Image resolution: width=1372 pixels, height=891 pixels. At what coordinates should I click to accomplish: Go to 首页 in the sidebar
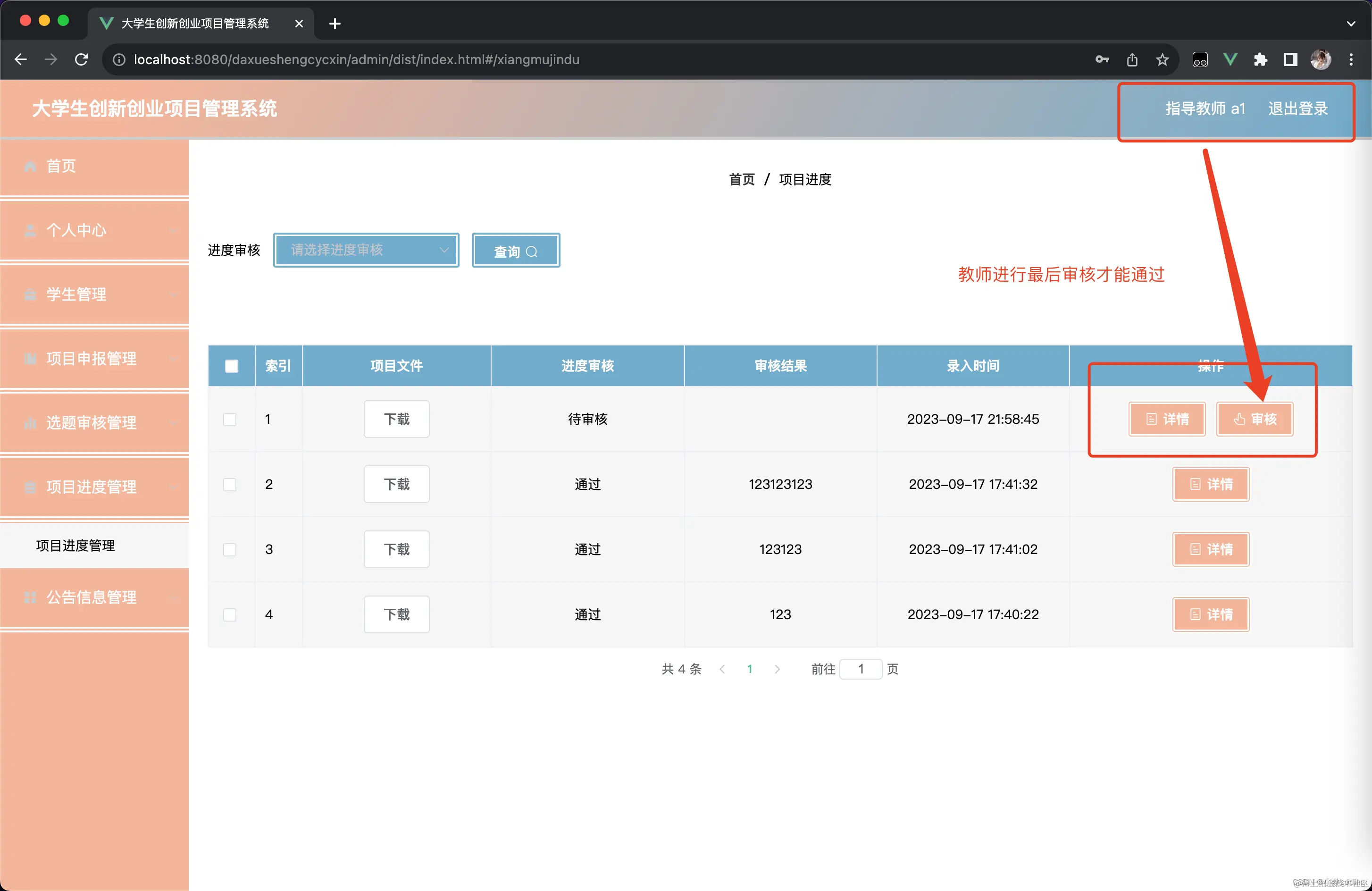point(61,166)
